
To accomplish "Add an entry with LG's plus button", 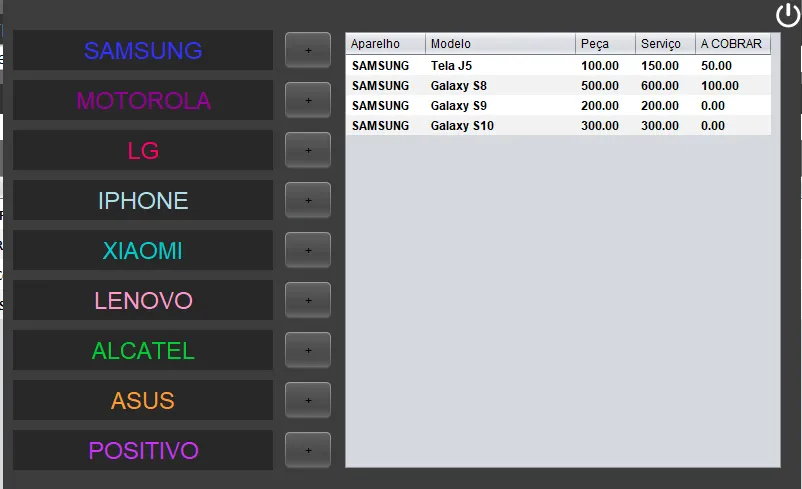I will 308,150.
